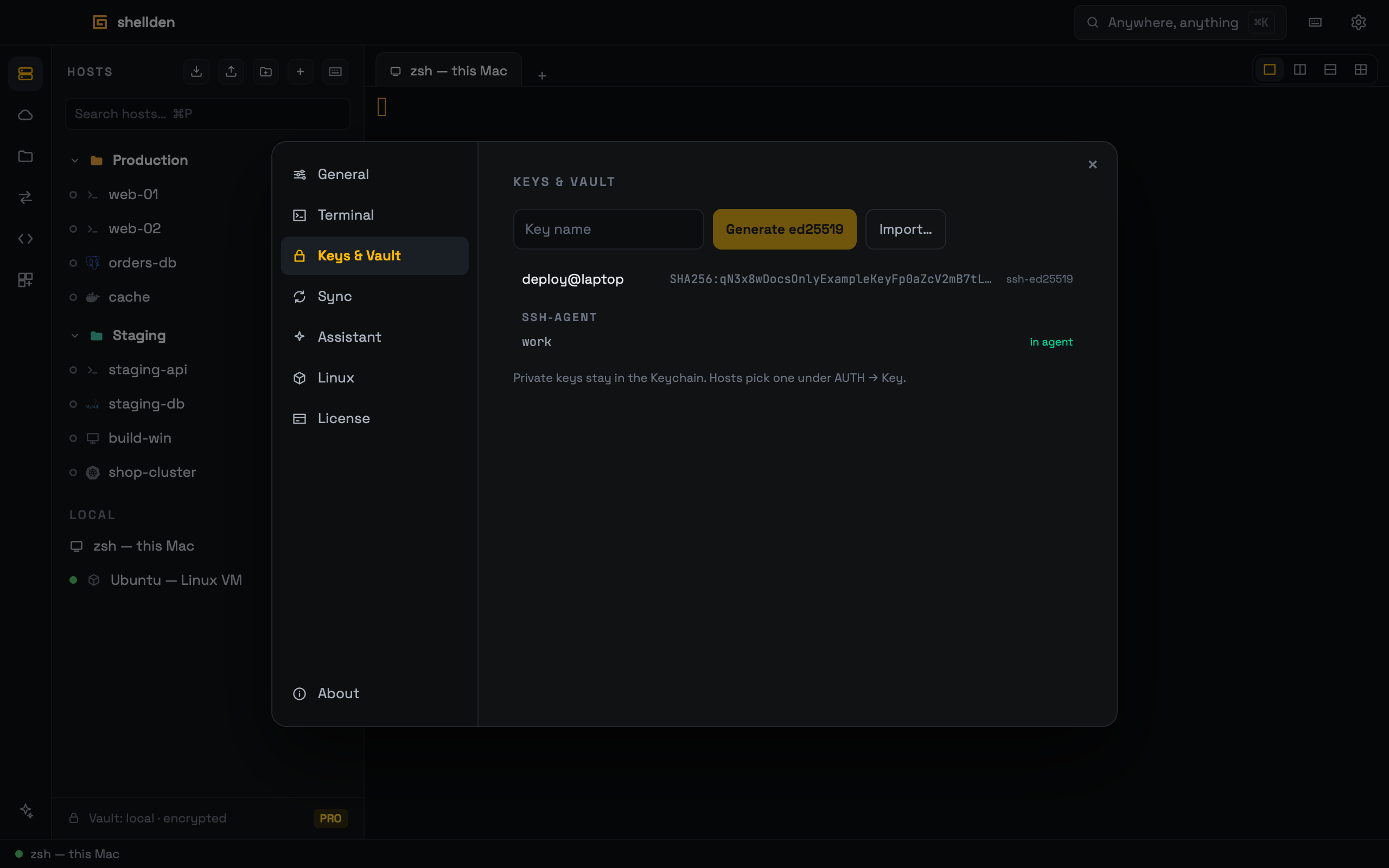
Task: Open the transfers arrows icon in sidebar
Action: click(x=26, y=197)
